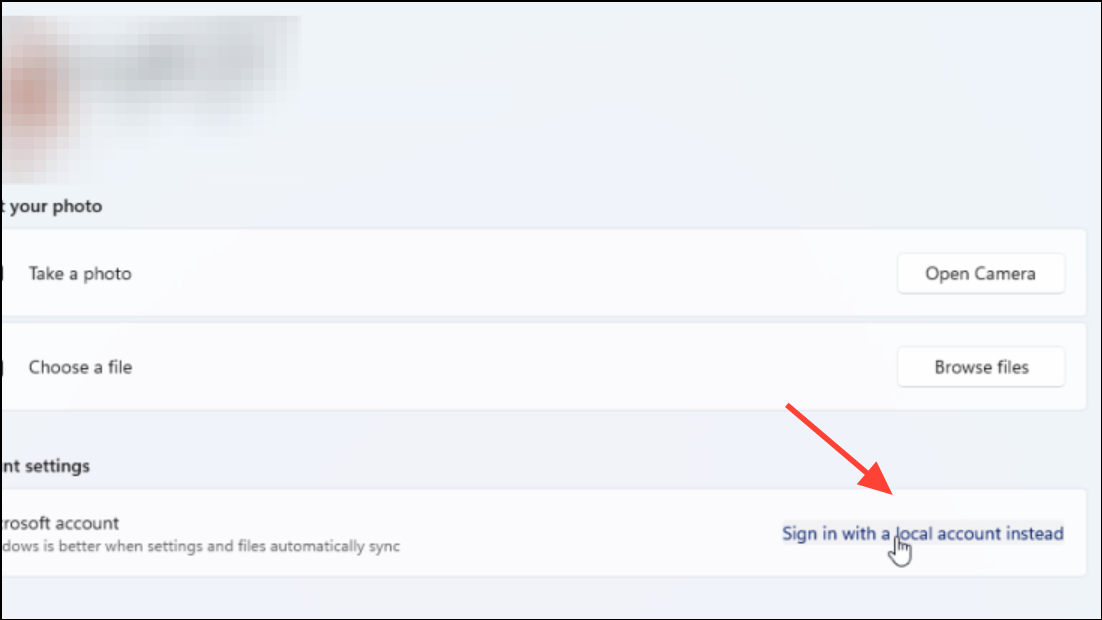Click the Browse files button
Viewport: 1102px width, 620px height.
click(x=980, y=367)
